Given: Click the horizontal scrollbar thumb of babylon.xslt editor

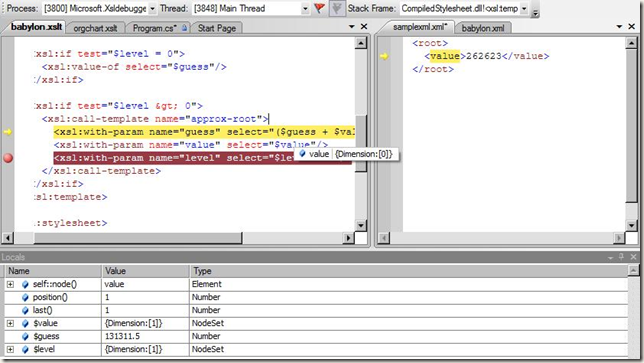Looking at the screenshot, I should (138, 238).
